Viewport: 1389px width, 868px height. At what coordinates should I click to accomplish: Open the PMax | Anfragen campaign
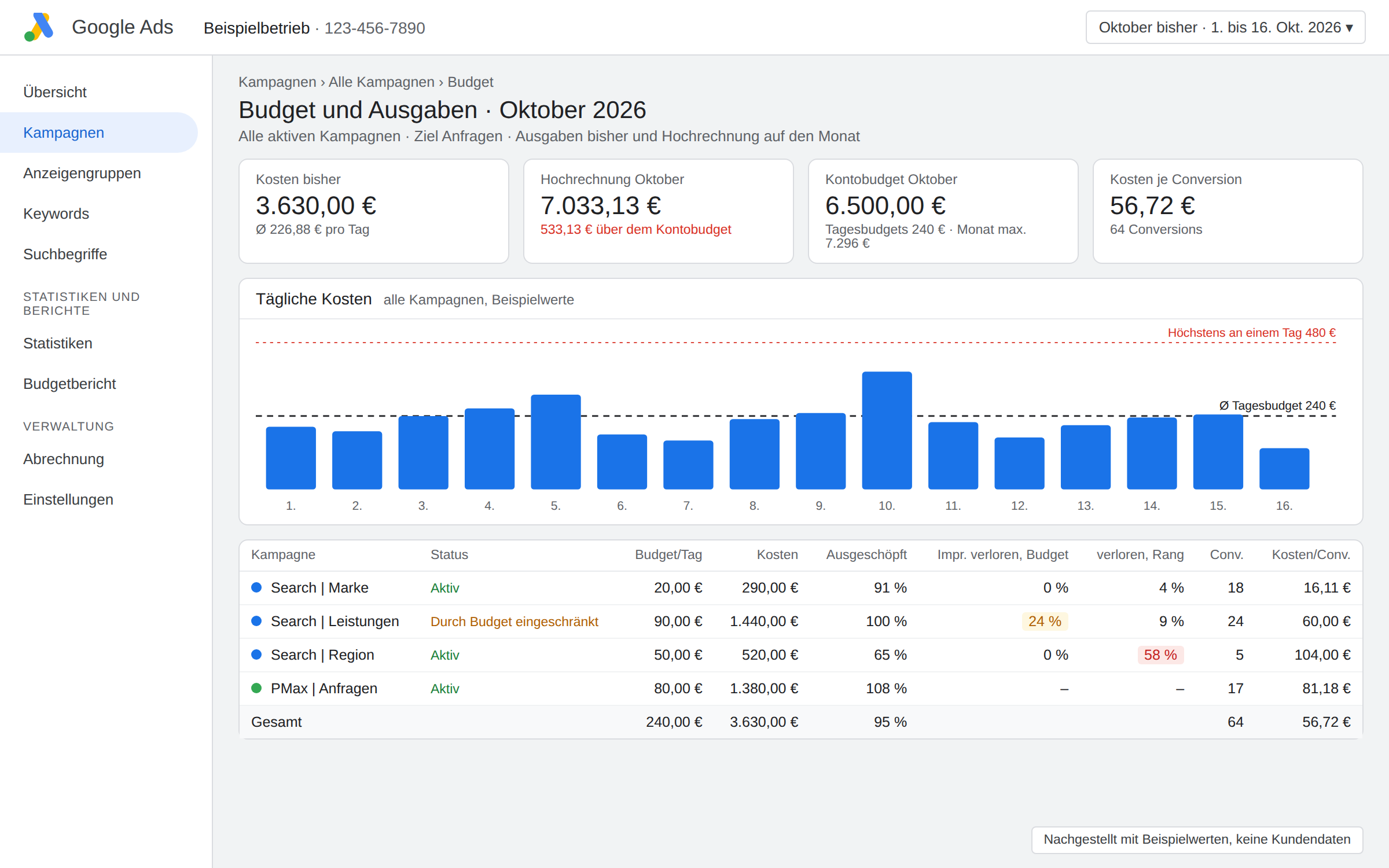[324, 688]
